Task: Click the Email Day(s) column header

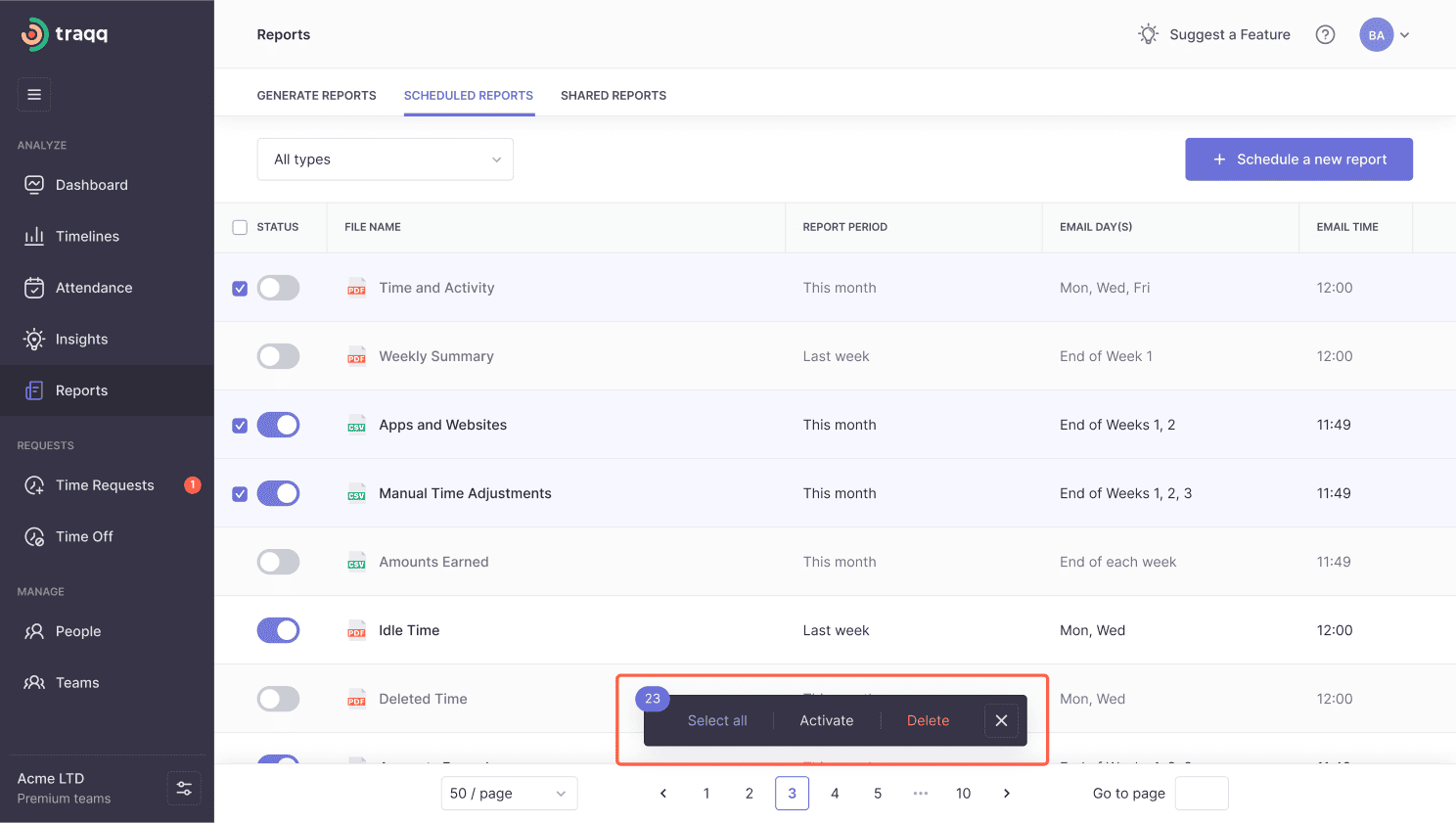Action: pos(1096,227)
